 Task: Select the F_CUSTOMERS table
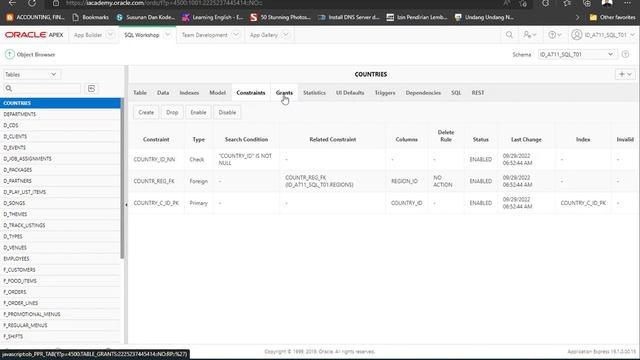coord(60,270)
